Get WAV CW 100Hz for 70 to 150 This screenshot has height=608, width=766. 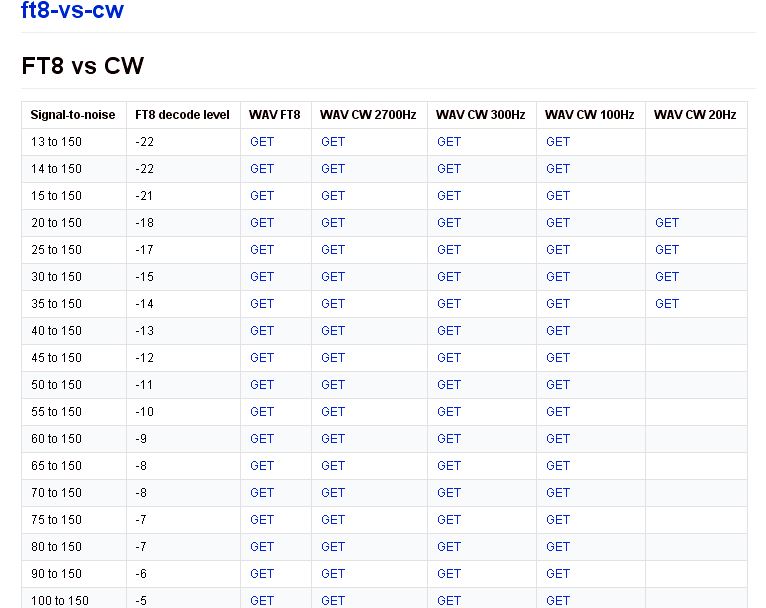pos(557,493)
